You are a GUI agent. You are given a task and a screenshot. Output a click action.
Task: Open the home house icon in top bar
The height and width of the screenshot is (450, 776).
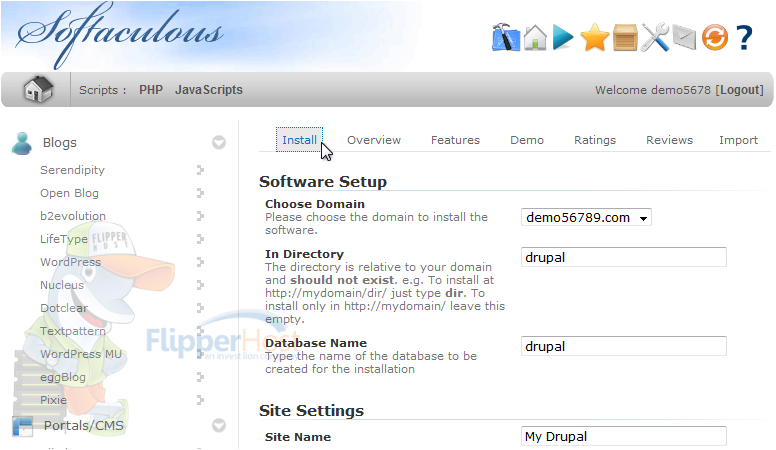(535, 37)
